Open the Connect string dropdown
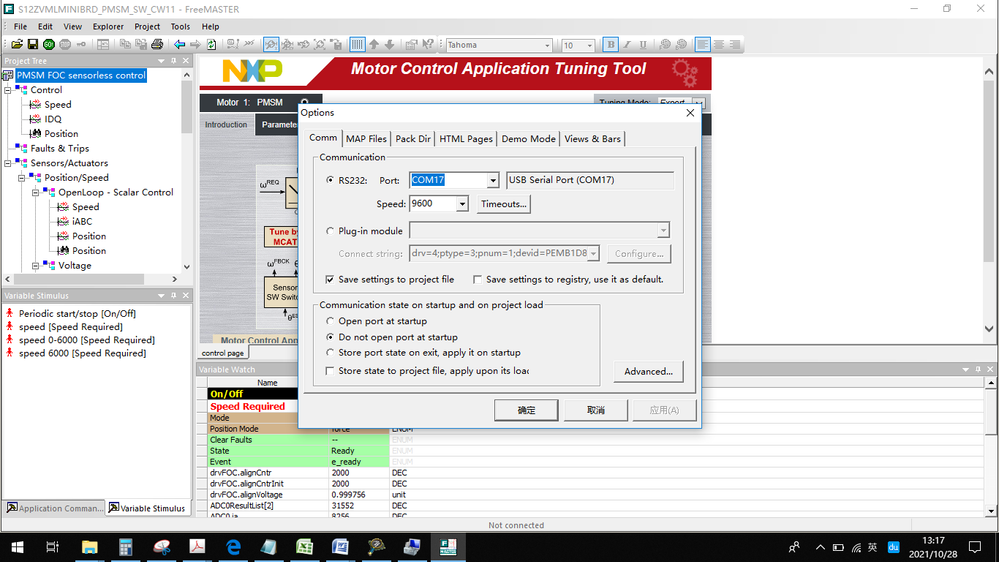 [593, 253]
